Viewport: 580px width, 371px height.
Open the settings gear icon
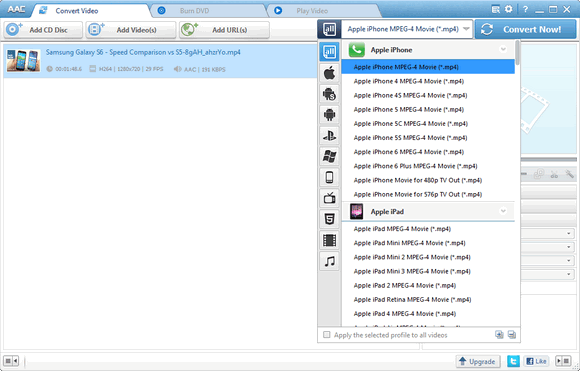pos(509,9)
